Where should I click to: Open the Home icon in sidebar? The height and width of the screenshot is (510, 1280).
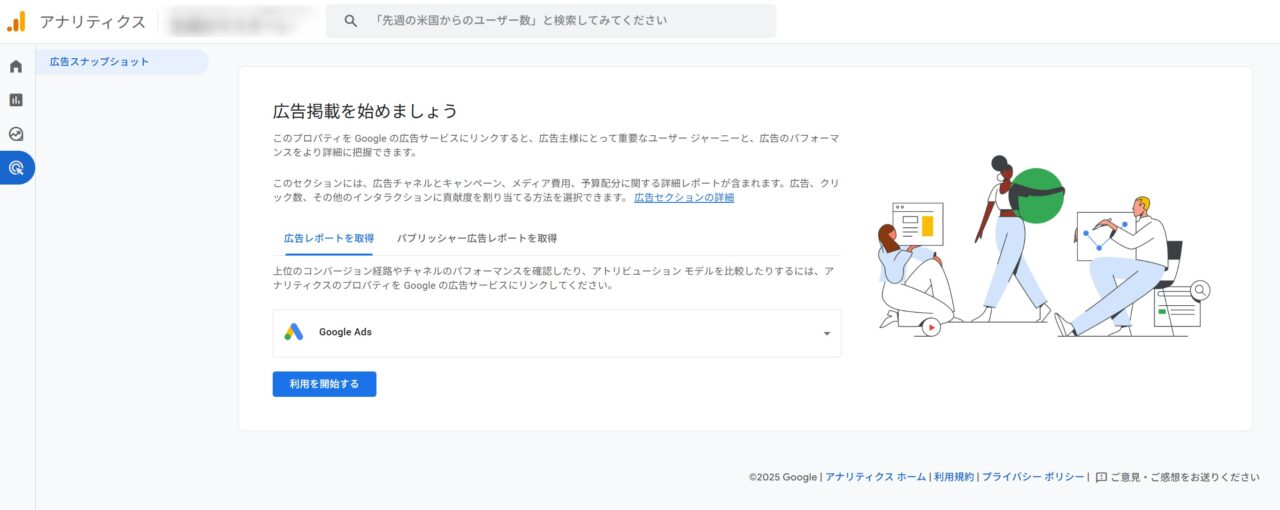[16, 67]
